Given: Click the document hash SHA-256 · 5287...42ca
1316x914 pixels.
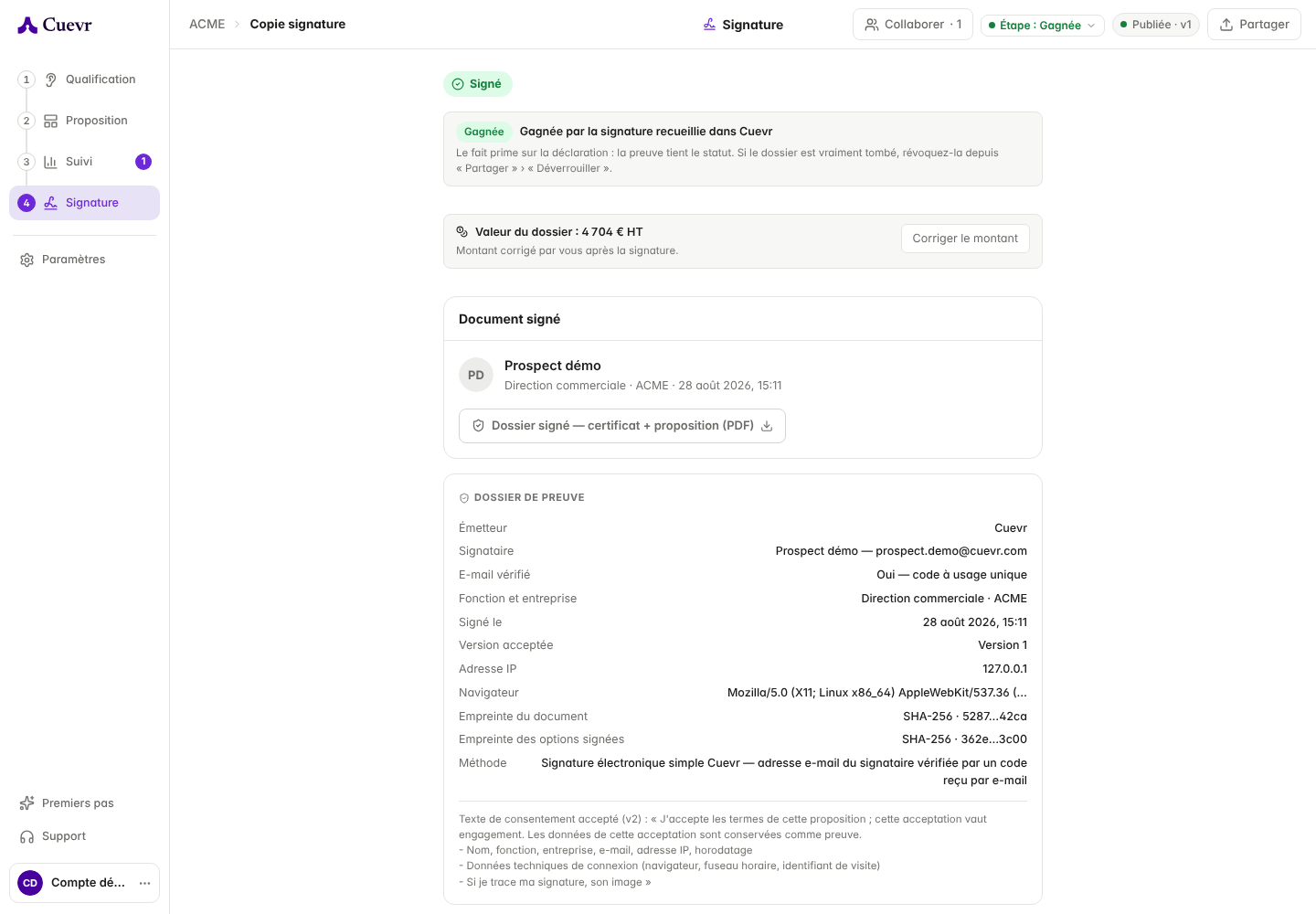Looking at the screenshot, I should [965, 717].
